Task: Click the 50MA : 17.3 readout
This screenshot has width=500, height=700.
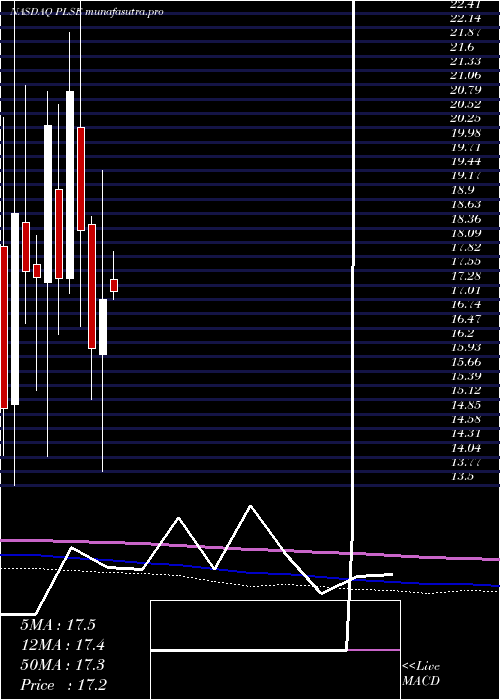Action: (x=62, y=665)
